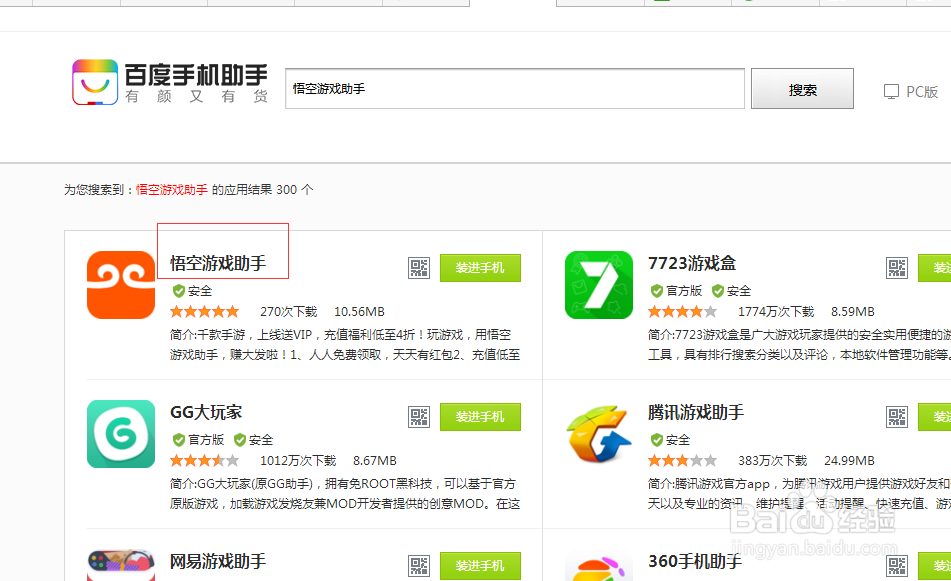This screenshot has width=951, height=581.
Task: Click the 搜索 search button
Action: coord(802,89)
